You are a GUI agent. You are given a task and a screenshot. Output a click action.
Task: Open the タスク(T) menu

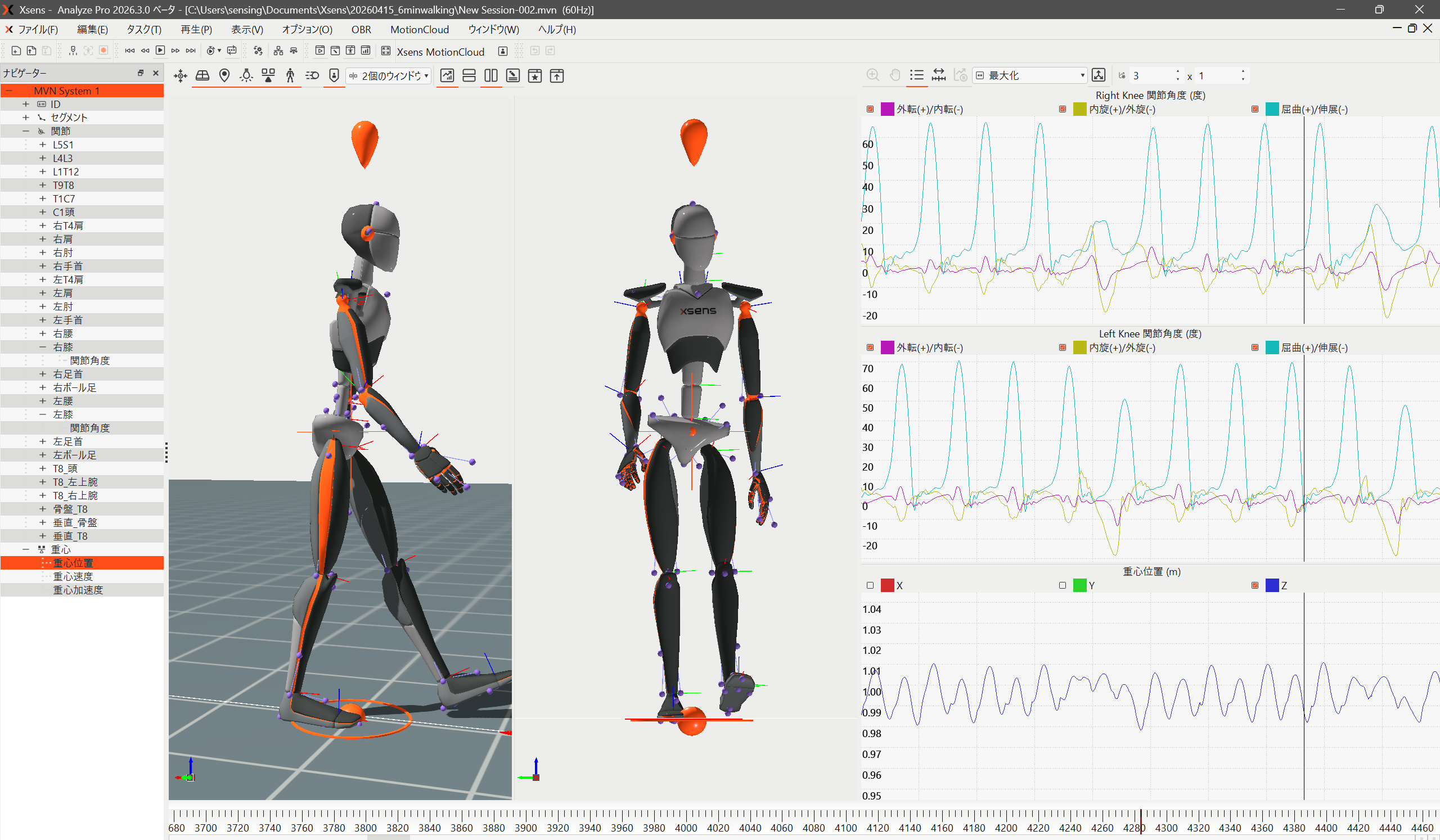[x=144, y=30]
